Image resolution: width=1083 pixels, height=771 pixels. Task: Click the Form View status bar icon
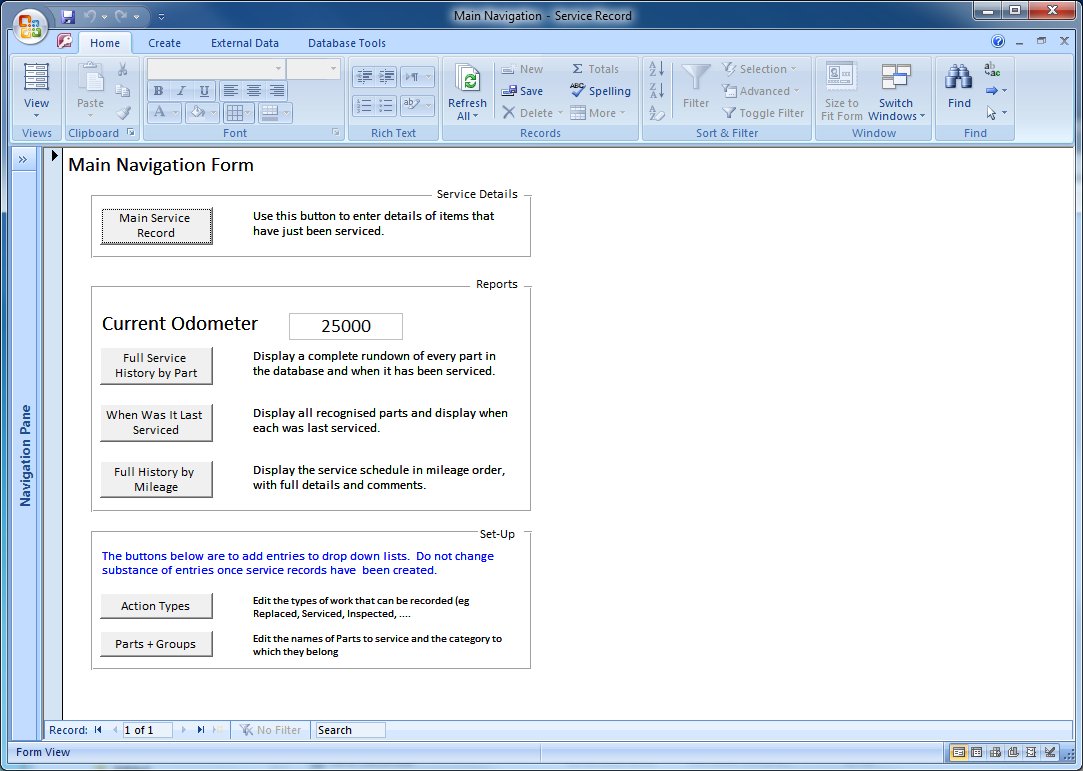959,752
